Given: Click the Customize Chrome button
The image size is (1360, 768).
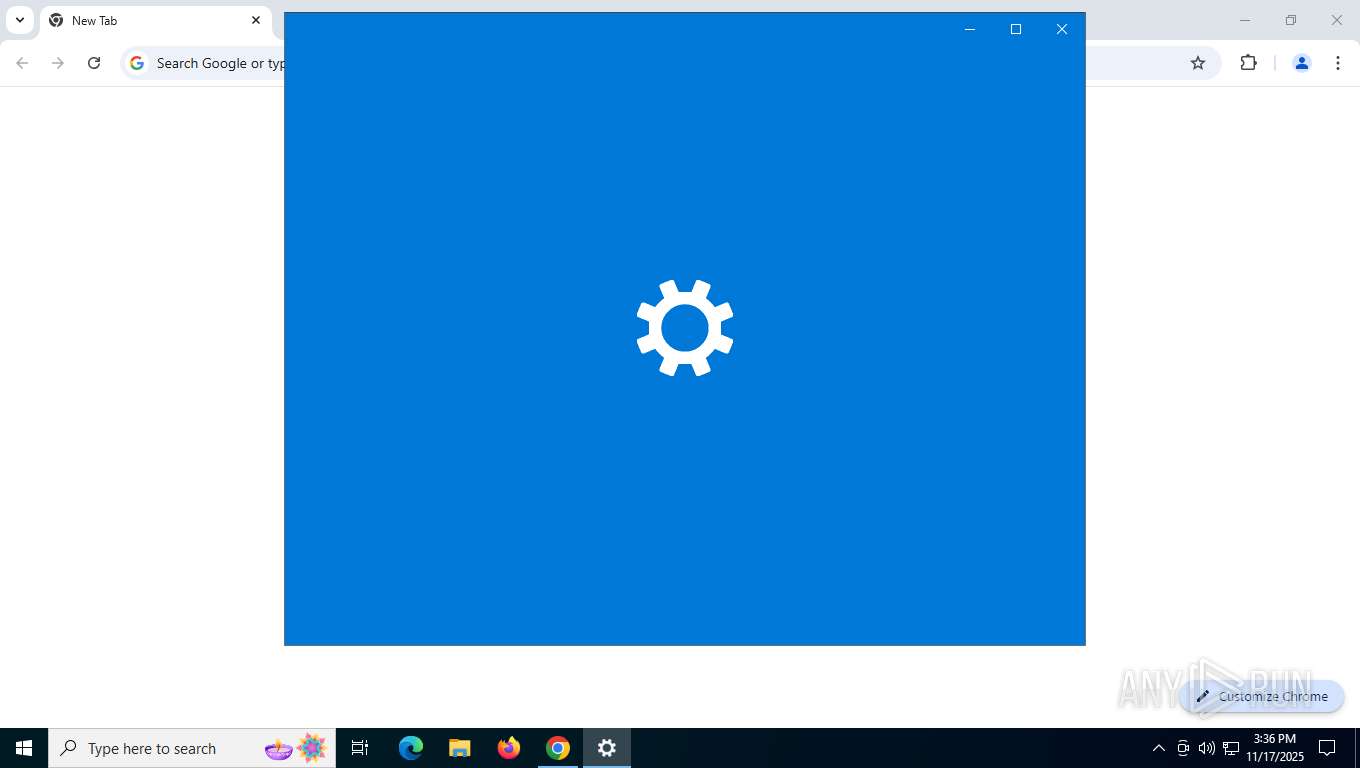Looking at the screenshot, I should 1262,696.
